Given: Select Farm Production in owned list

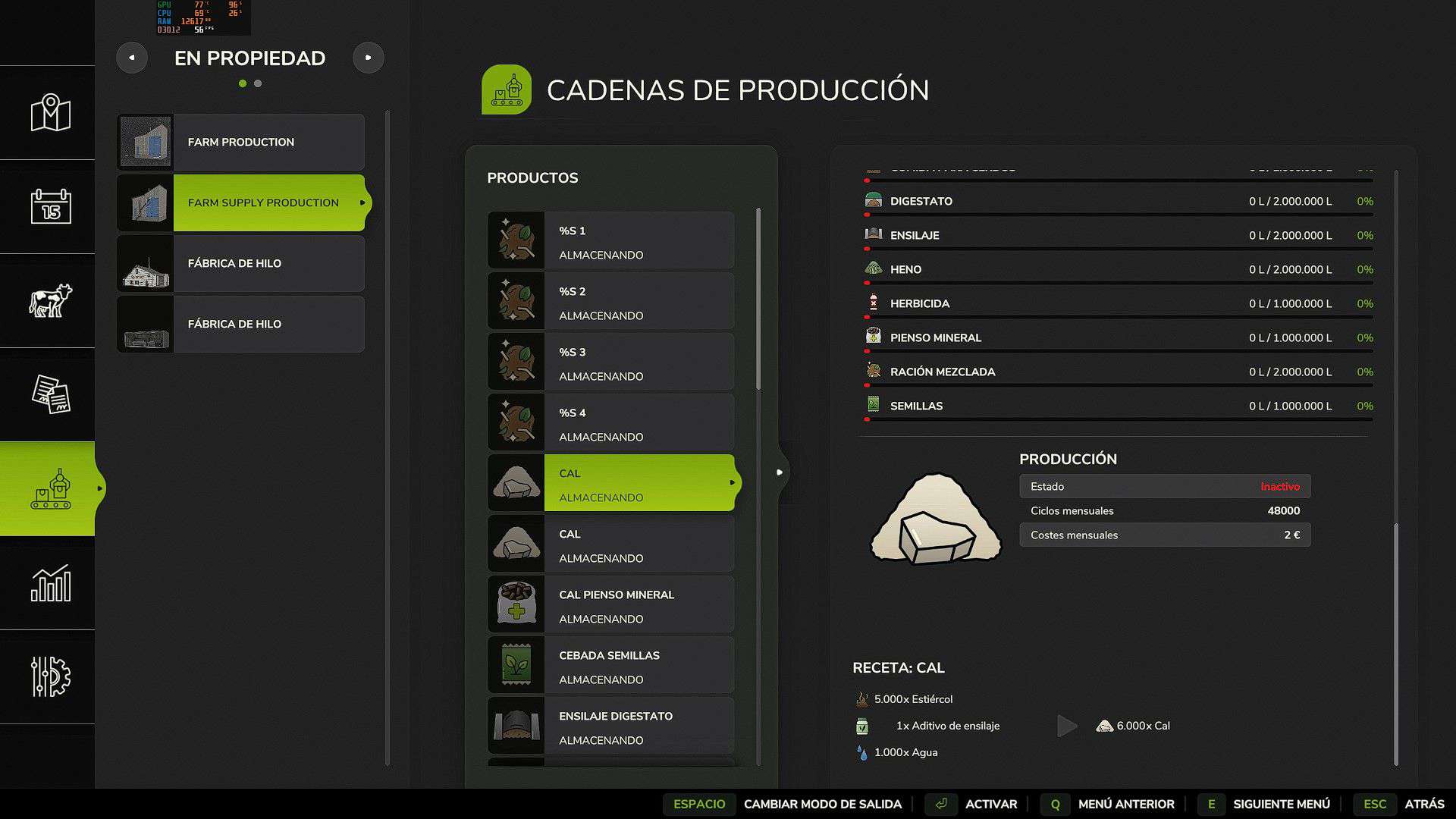Looking at the screenshot, I should click(x=241, y=143).
